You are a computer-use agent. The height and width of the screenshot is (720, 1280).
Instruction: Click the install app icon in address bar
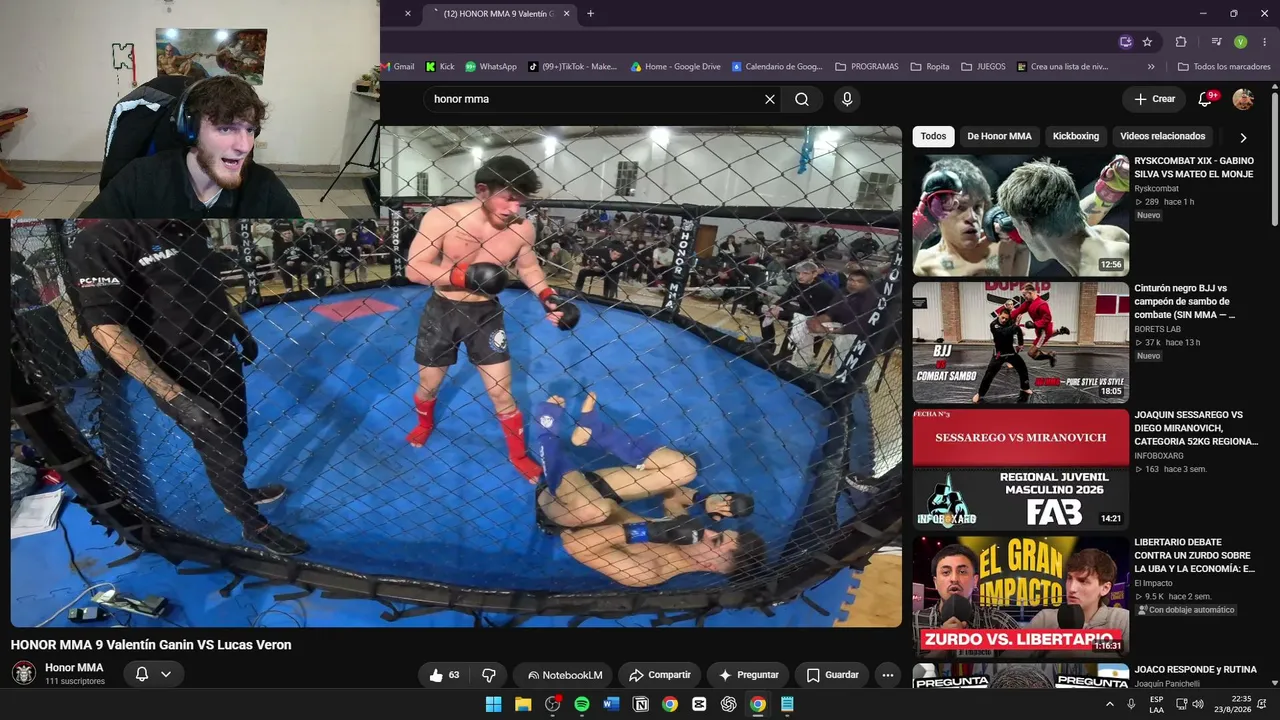(1125, 42)
